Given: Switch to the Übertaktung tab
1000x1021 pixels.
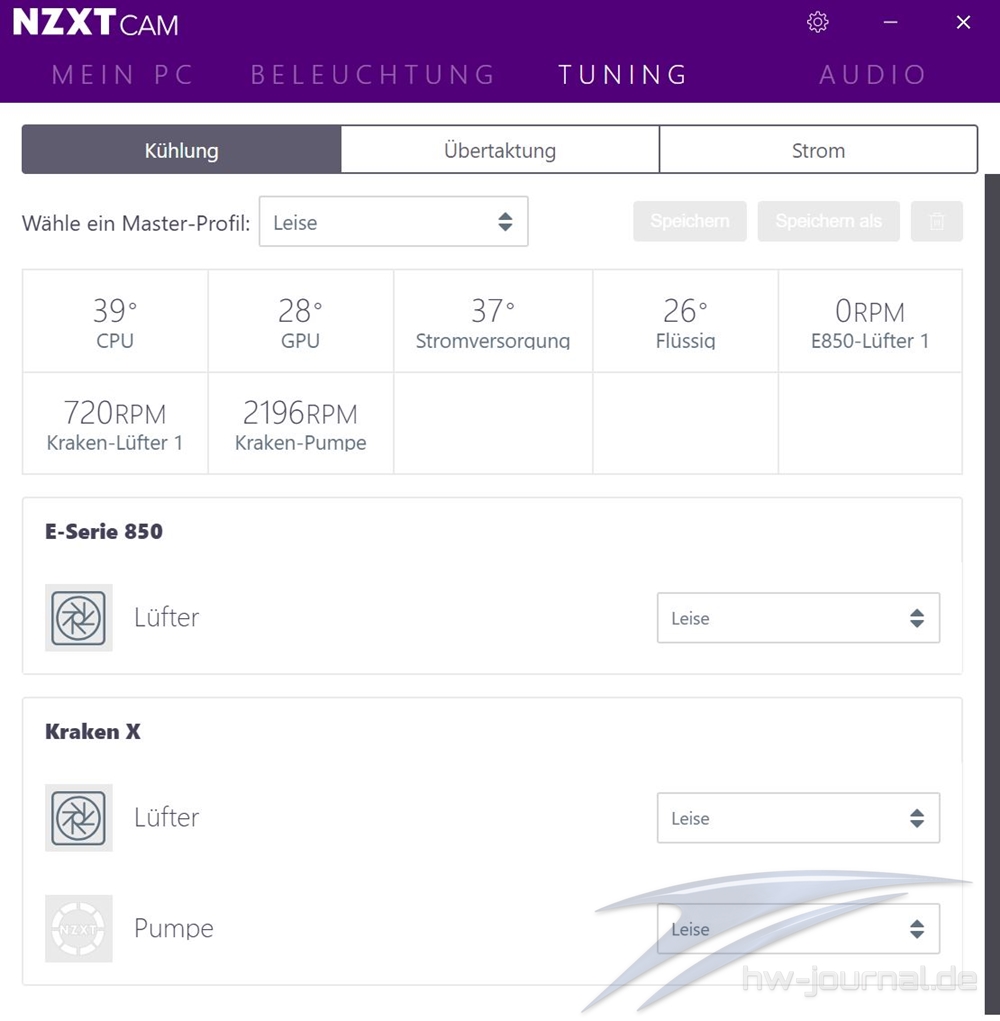Looking at the screenshot, I should [x=500, y=150].
